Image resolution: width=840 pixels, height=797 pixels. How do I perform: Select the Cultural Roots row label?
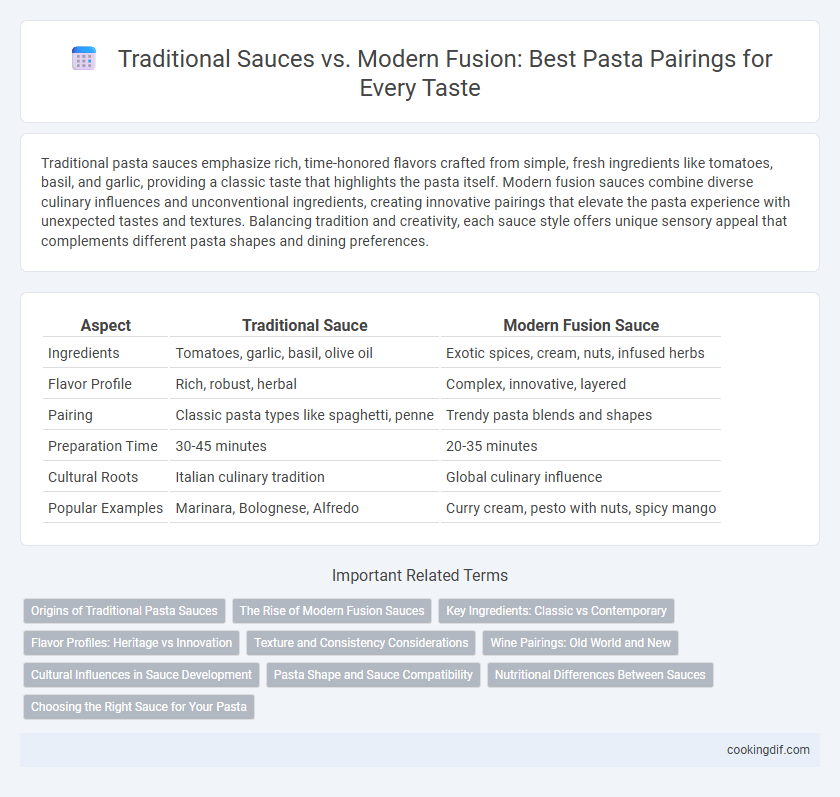[93, 477]
